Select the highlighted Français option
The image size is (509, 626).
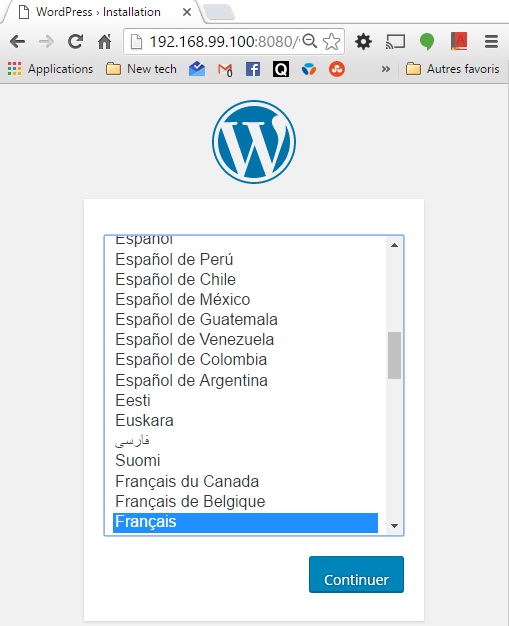[246, 523]
